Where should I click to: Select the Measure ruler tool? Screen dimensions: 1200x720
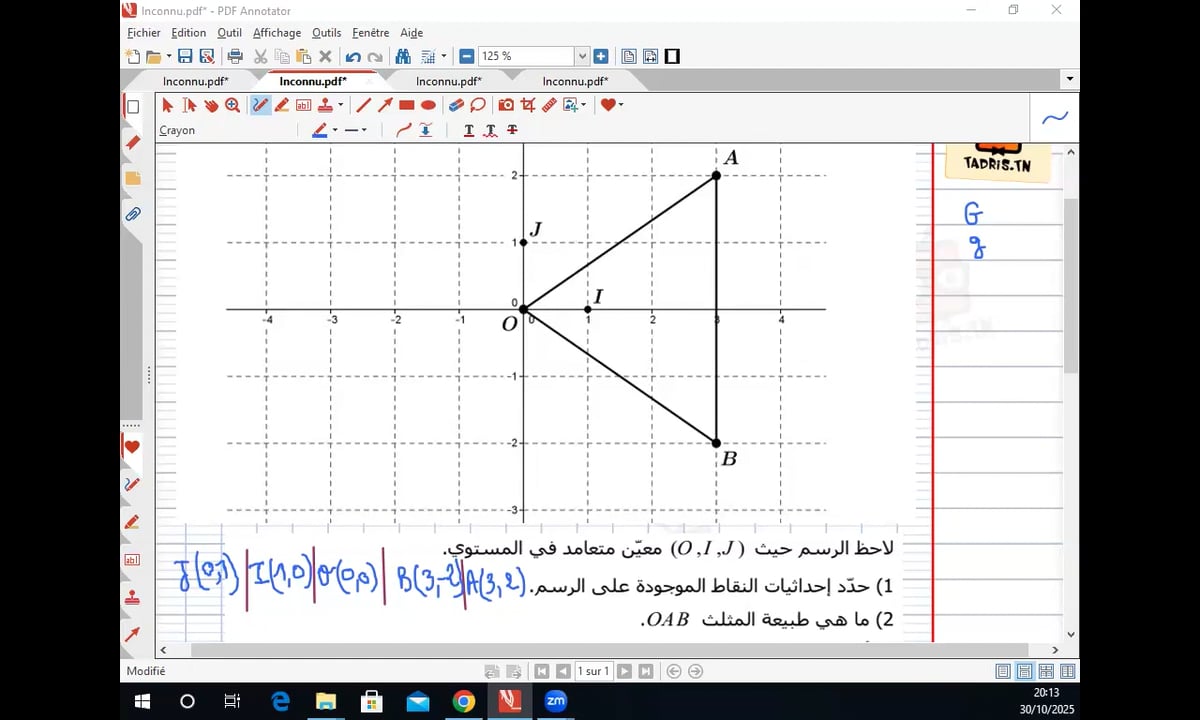coord(549,105)
